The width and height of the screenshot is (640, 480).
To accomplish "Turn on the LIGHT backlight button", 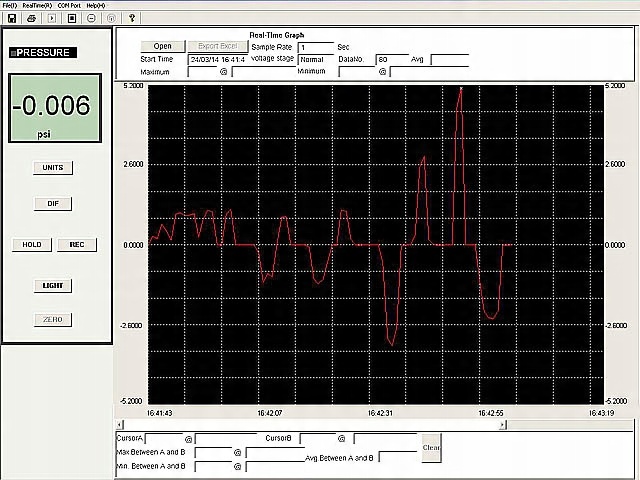I will (x=53, y=285).
